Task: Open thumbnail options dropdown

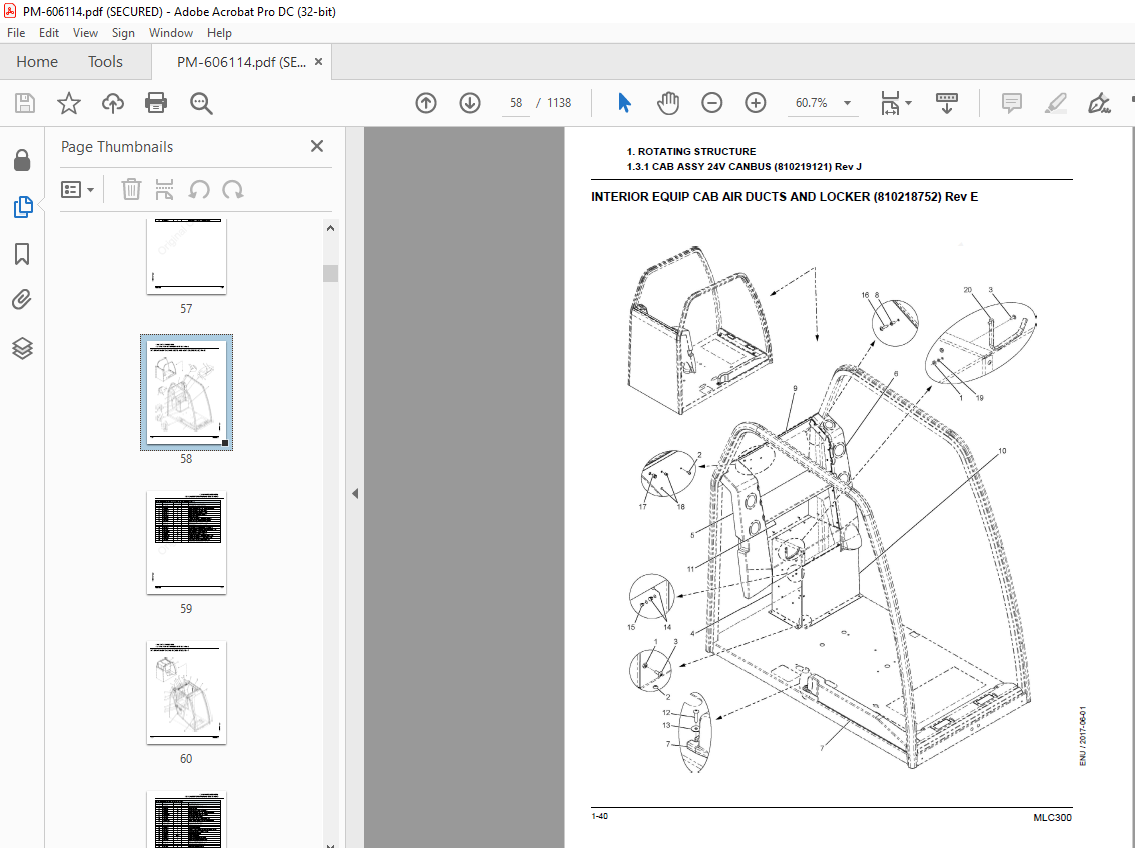Action: point(77,190)
